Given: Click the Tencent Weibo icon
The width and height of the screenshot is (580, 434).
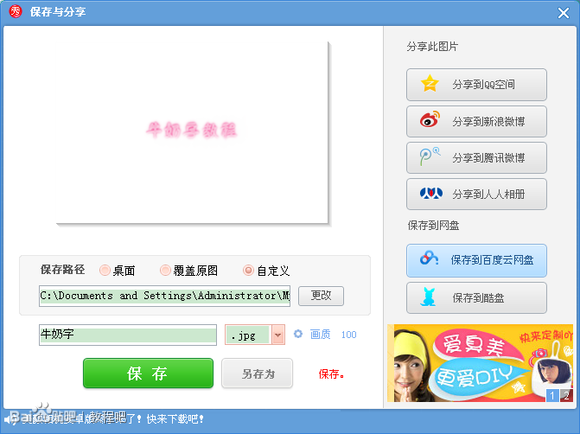Looking at the screenshot, I should 429,157.
